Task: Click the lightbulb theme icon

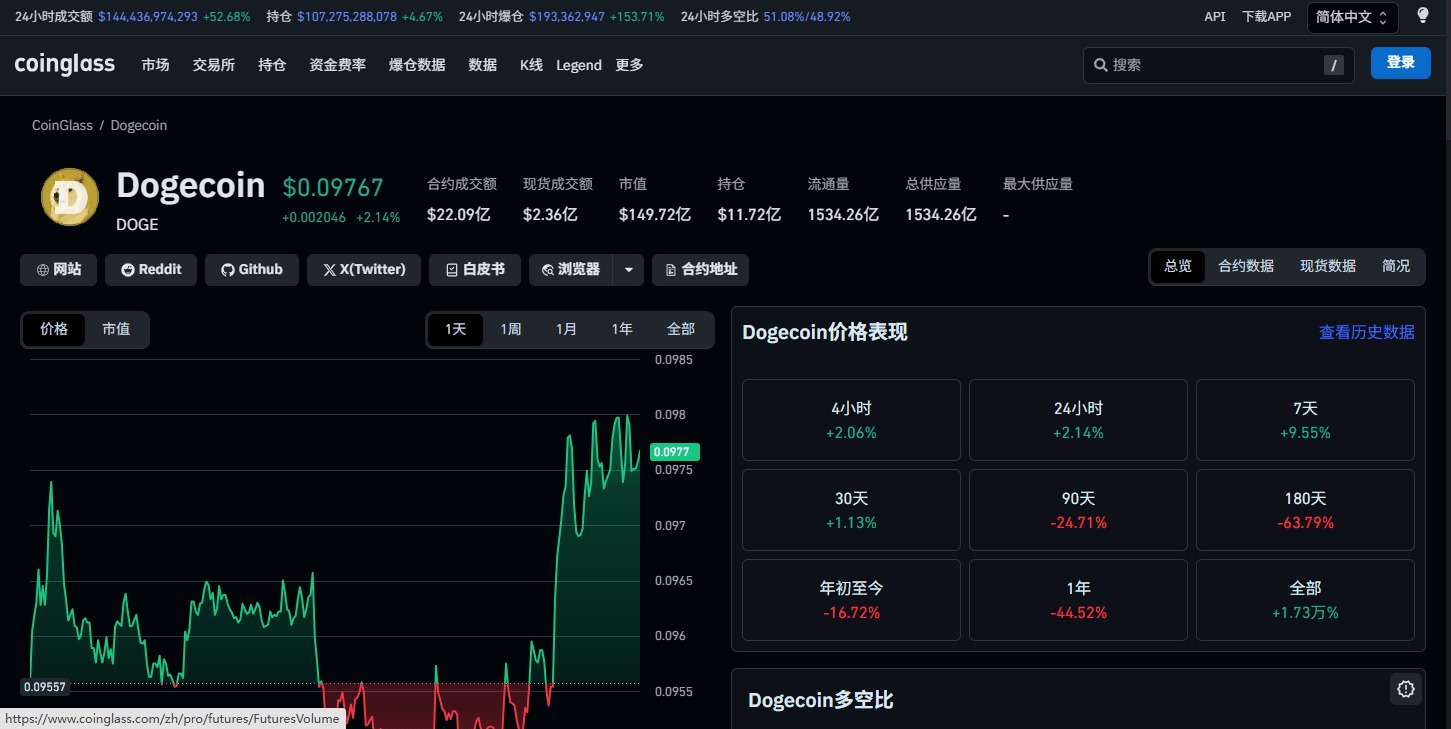Action: click(x=1423, y=16)
